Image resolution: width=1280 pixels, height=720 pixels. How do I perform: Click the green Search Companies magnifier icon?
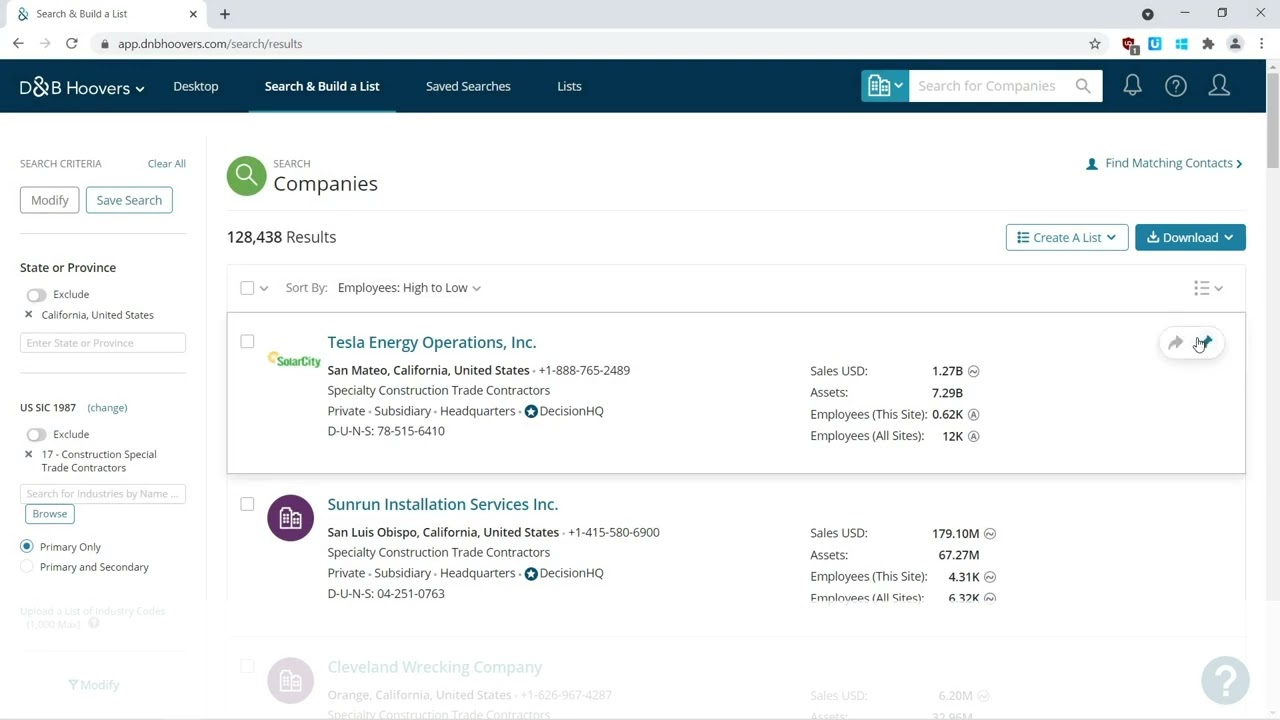point(246,176)
